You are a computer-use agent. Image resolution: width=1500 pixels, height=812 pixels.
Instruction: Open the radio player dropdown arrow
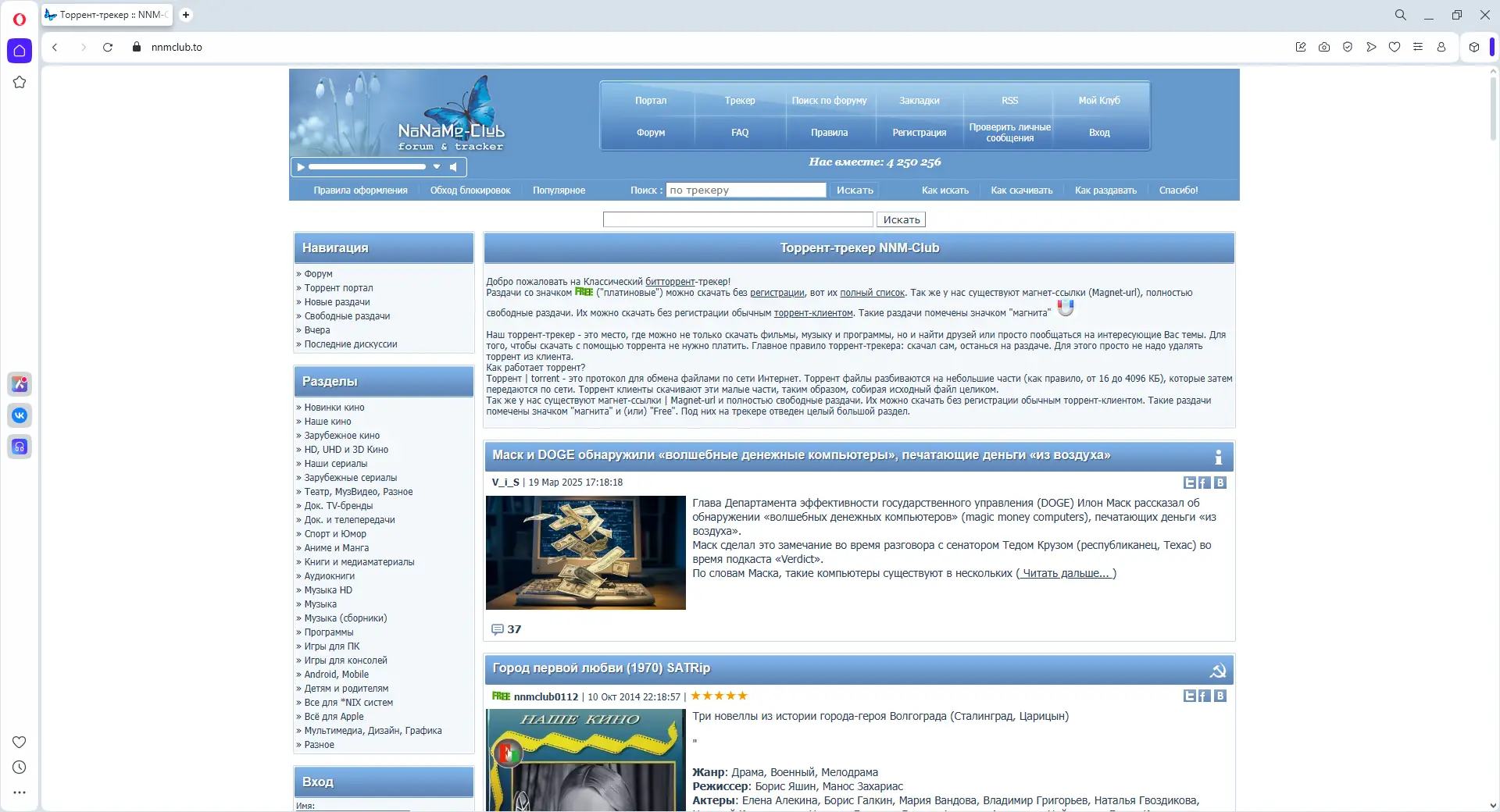437,166
